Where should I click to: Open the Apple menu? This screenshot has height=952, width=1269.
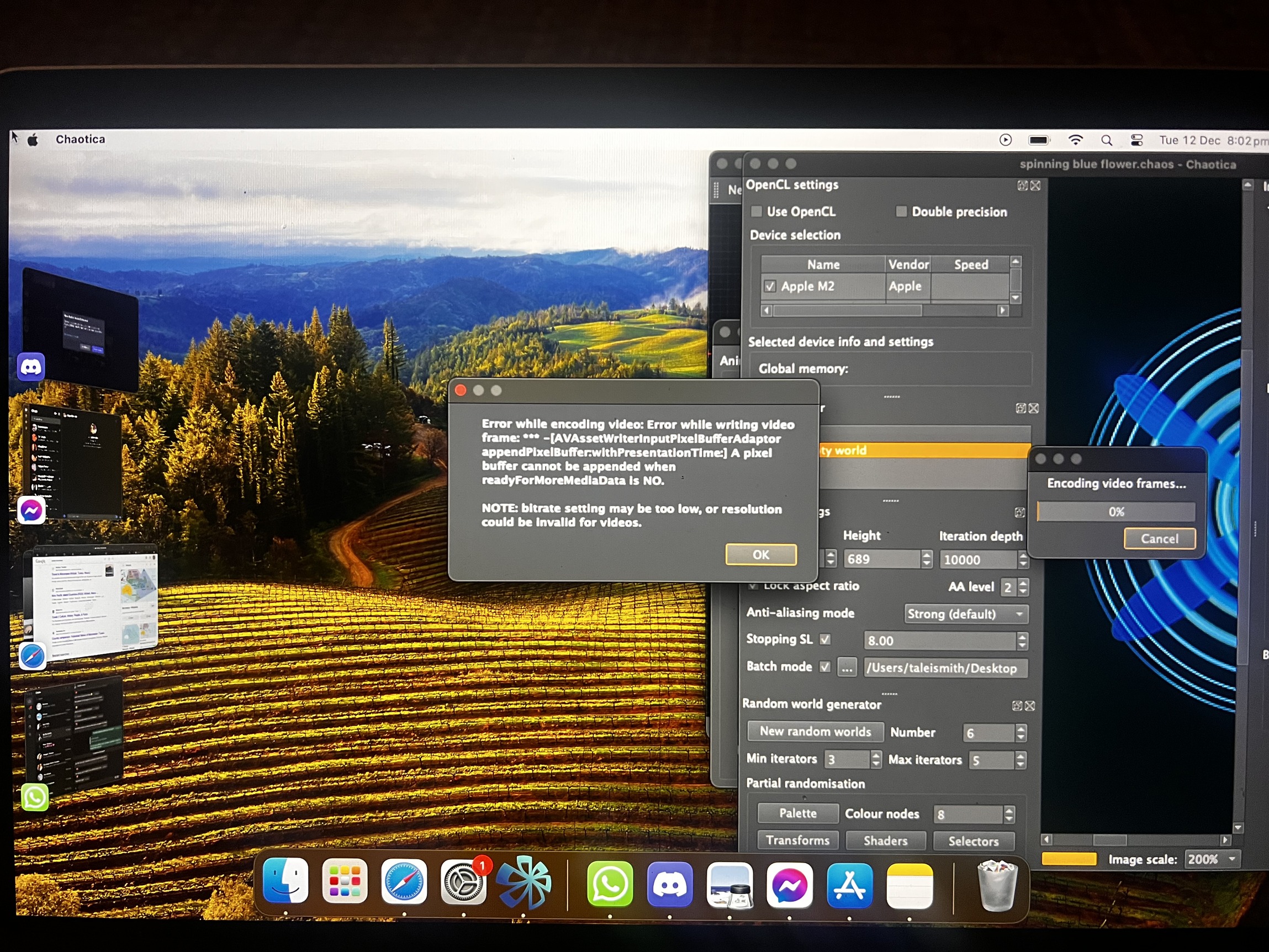pyautogui.click(x=33, y=140)
